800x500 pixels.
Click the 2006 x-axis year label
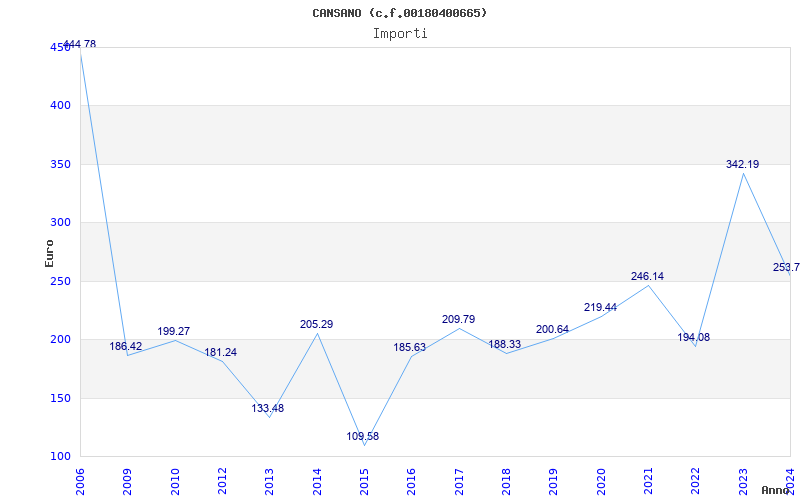click(x=81, y=481)
